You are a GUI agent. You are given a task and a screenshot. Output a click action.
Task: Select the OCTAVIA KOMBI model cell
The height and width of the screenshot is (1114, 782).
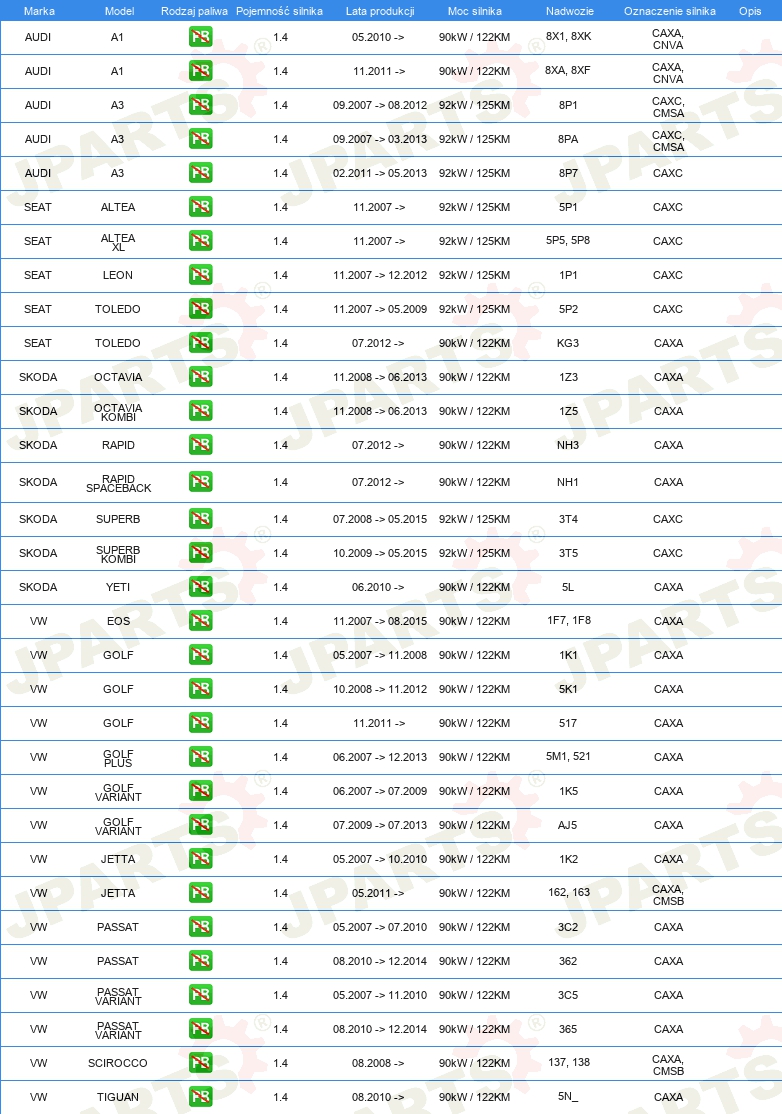click(x=118, y=412)
